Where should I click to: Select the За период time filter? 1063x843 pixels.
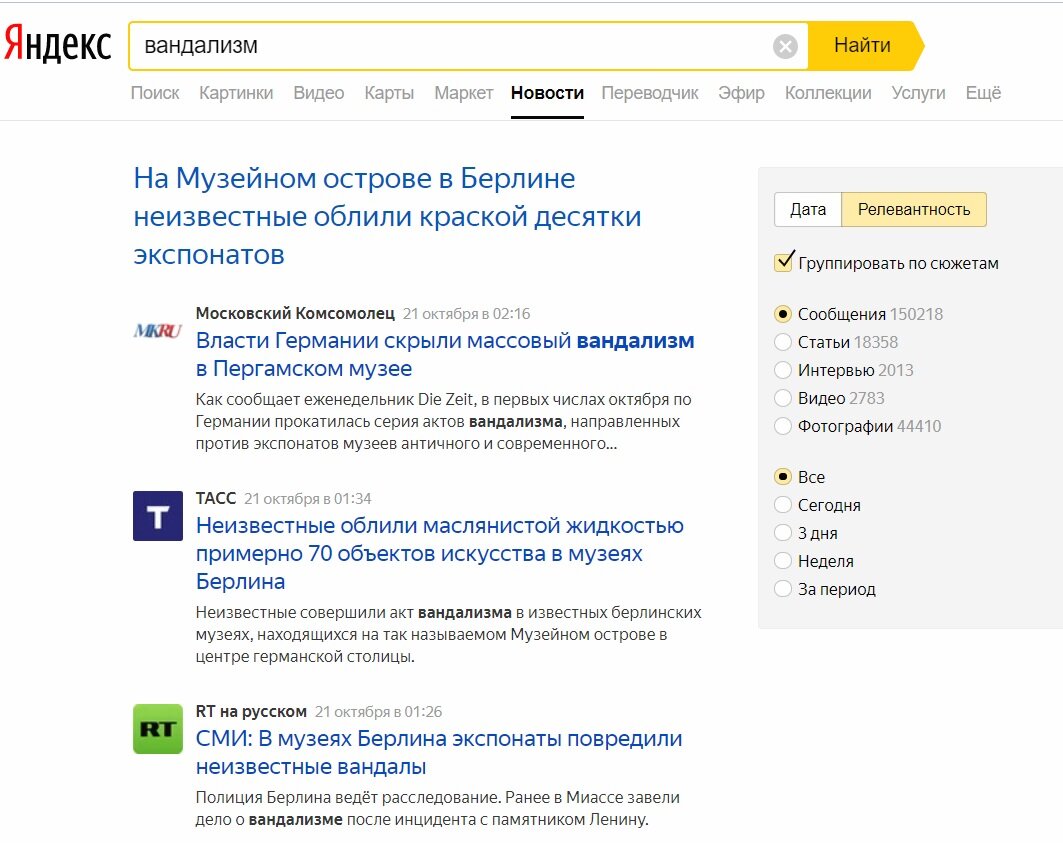tap(783, 589)
